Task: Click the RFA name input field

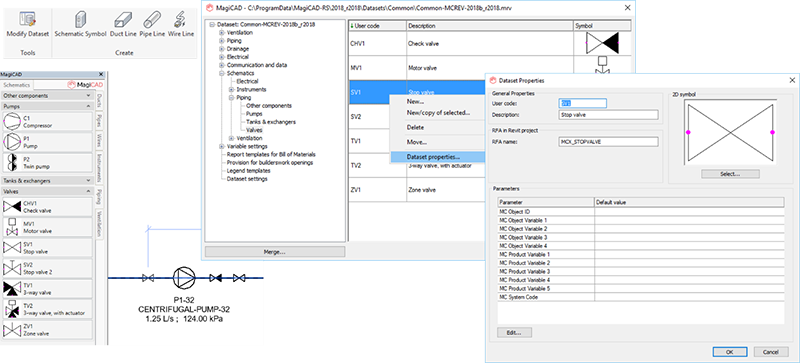Action: click(608, 141)
